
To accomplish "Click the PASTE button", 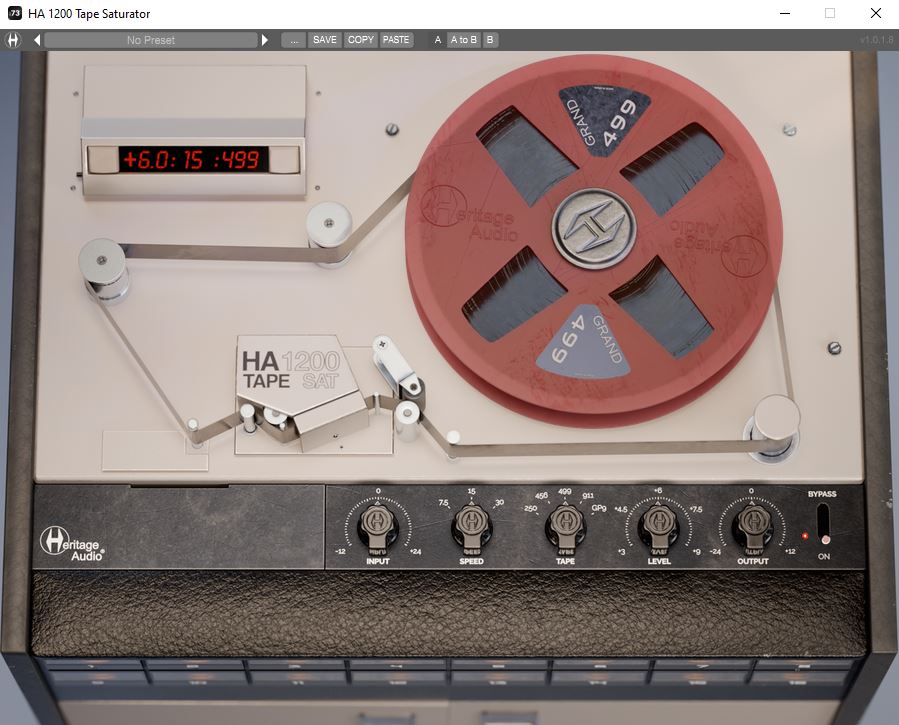I will (x=395, y=40).
